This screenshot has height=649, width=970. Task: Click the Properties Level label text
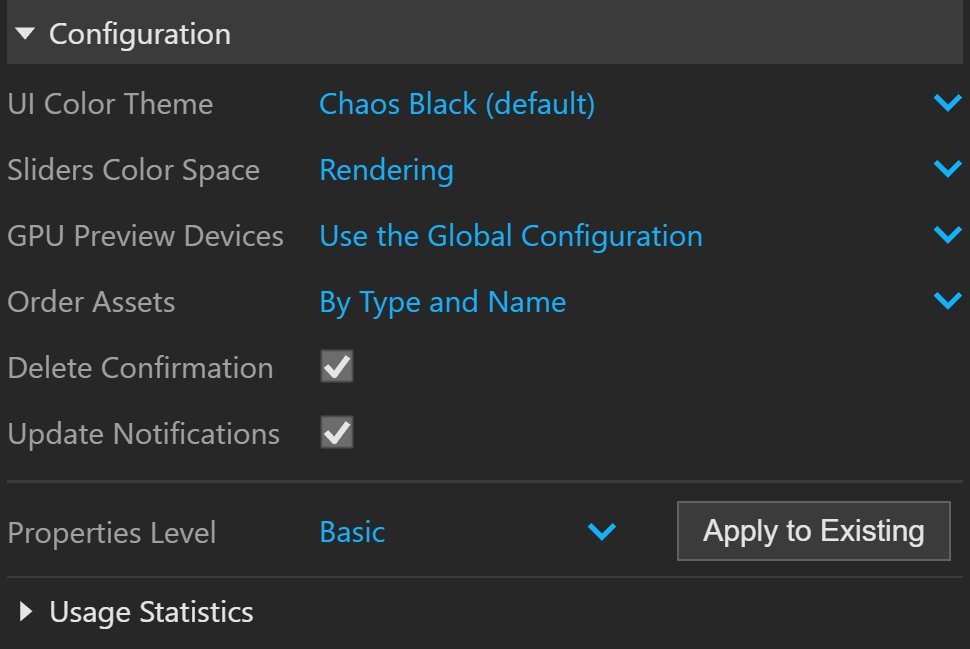pyautogui.click(x=112, y=533)
